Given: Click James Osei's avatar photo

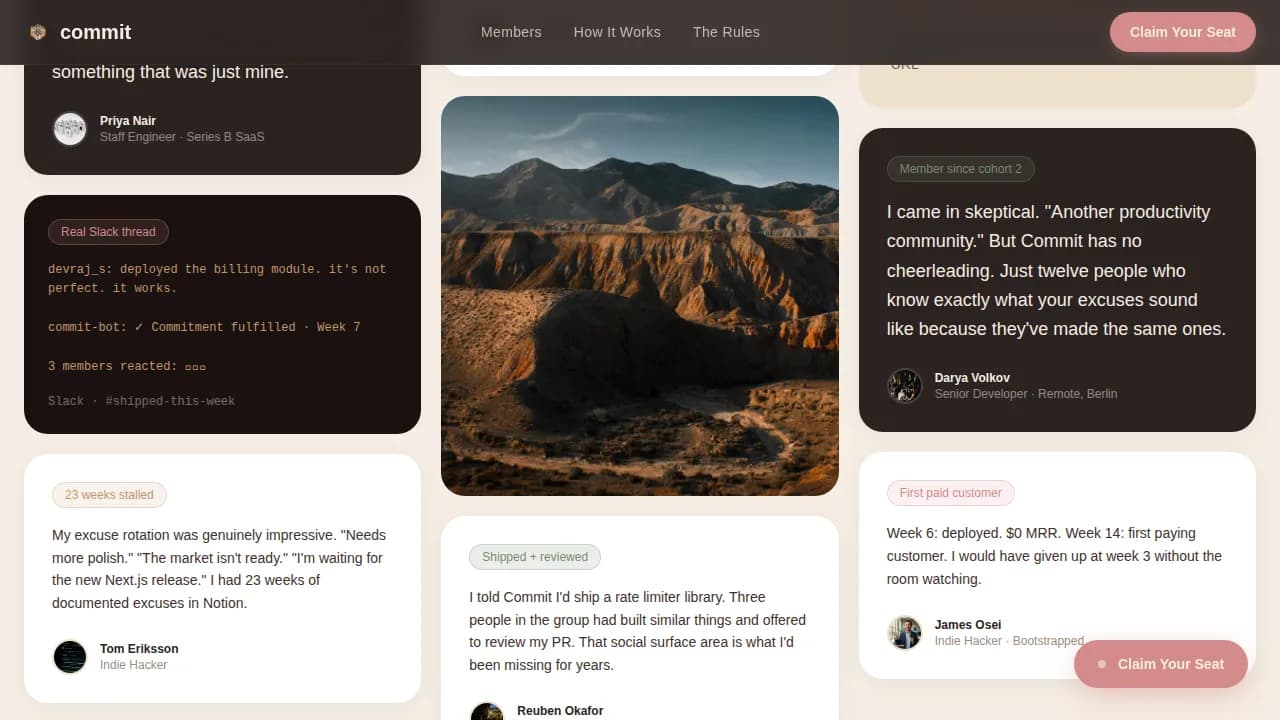Looking at the screenshot, I should point(904,632).
